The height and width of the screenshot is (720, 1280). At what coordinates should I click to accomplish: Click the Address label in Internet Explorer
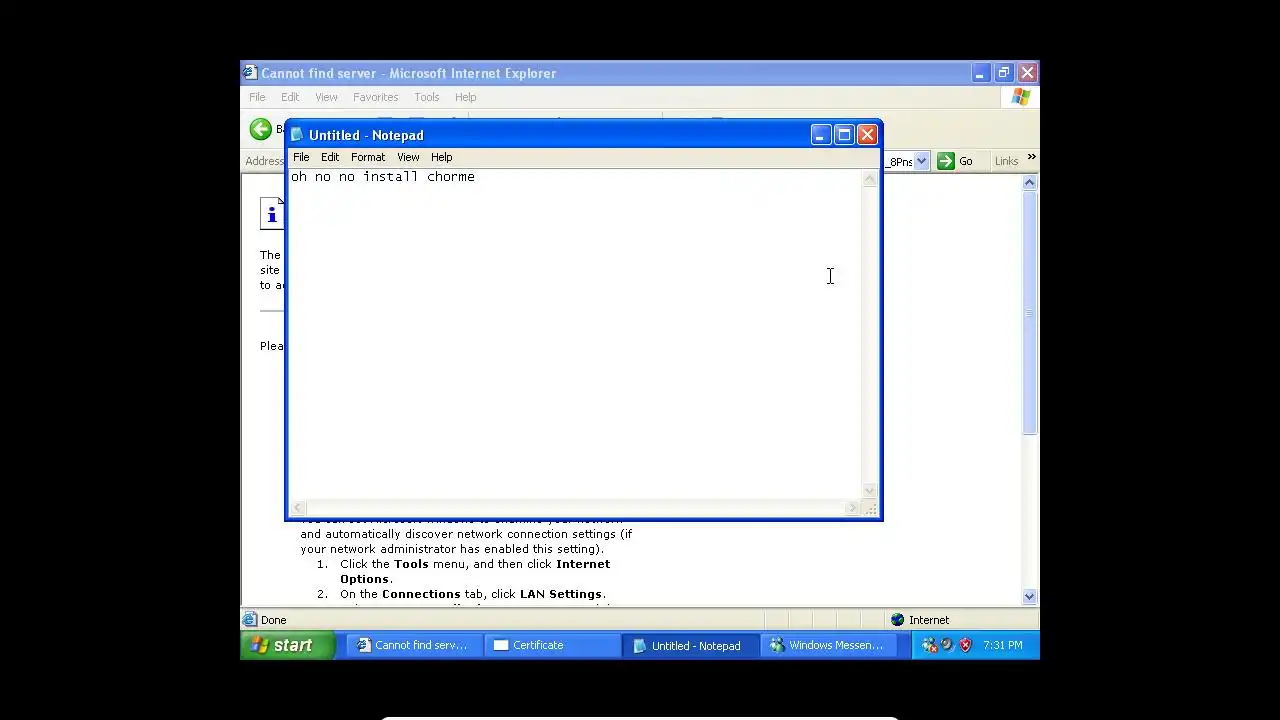tap(264, 161)
